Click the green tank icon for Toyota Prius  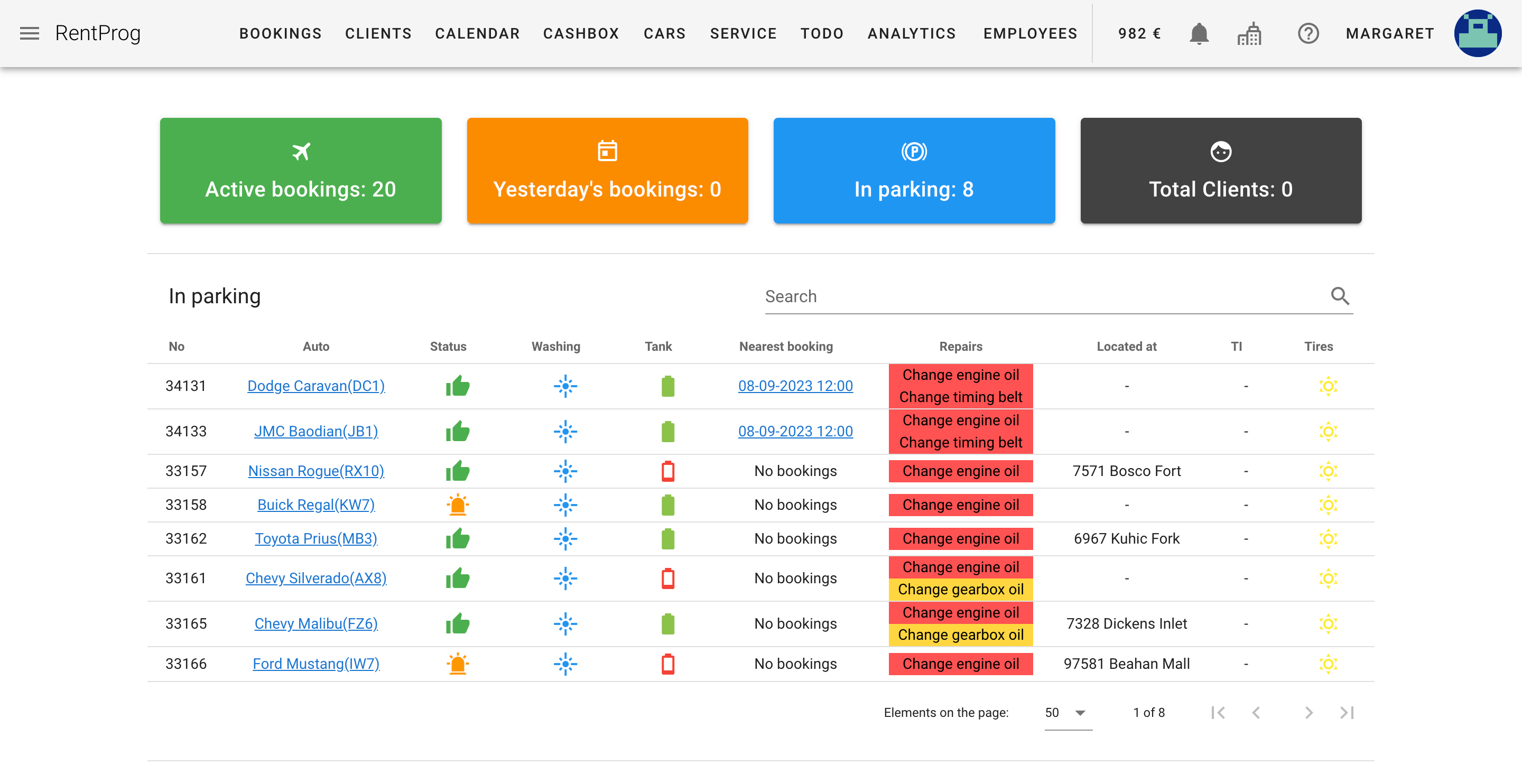tap(667, 538)
